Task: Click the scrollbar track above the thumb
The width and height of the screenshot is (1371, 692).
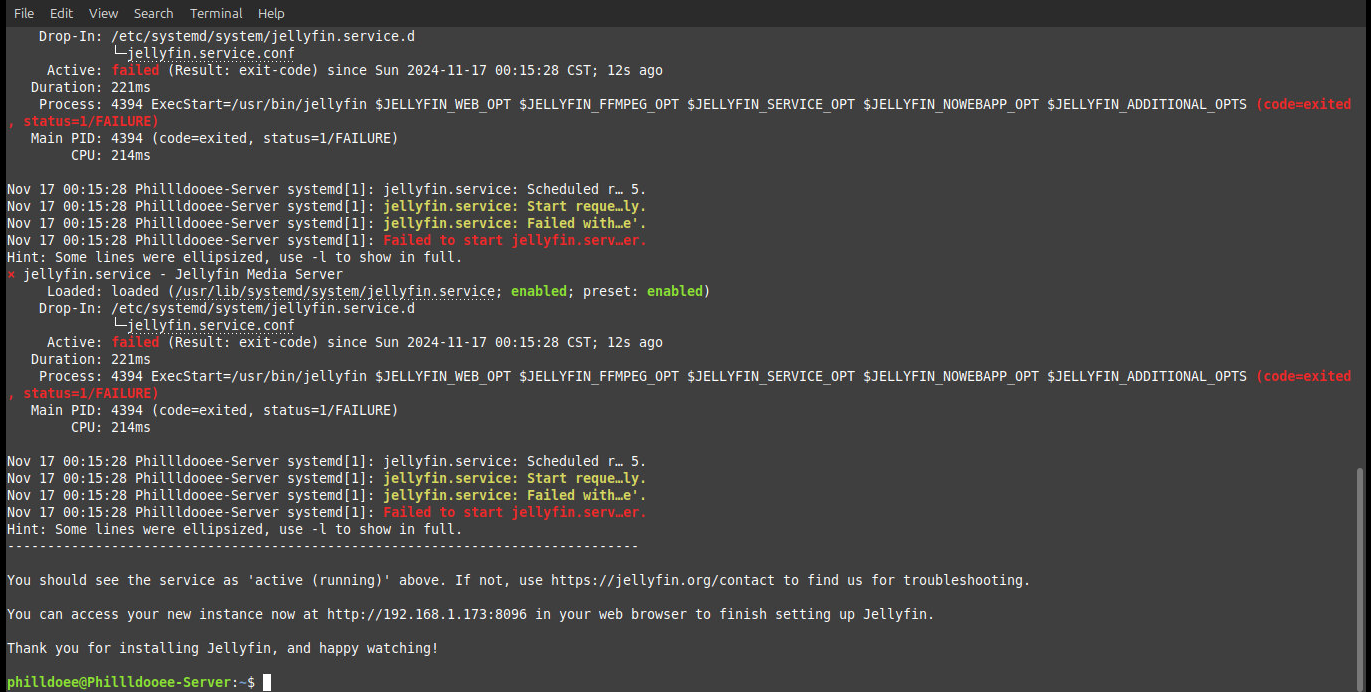Action: coord(1359,250)
